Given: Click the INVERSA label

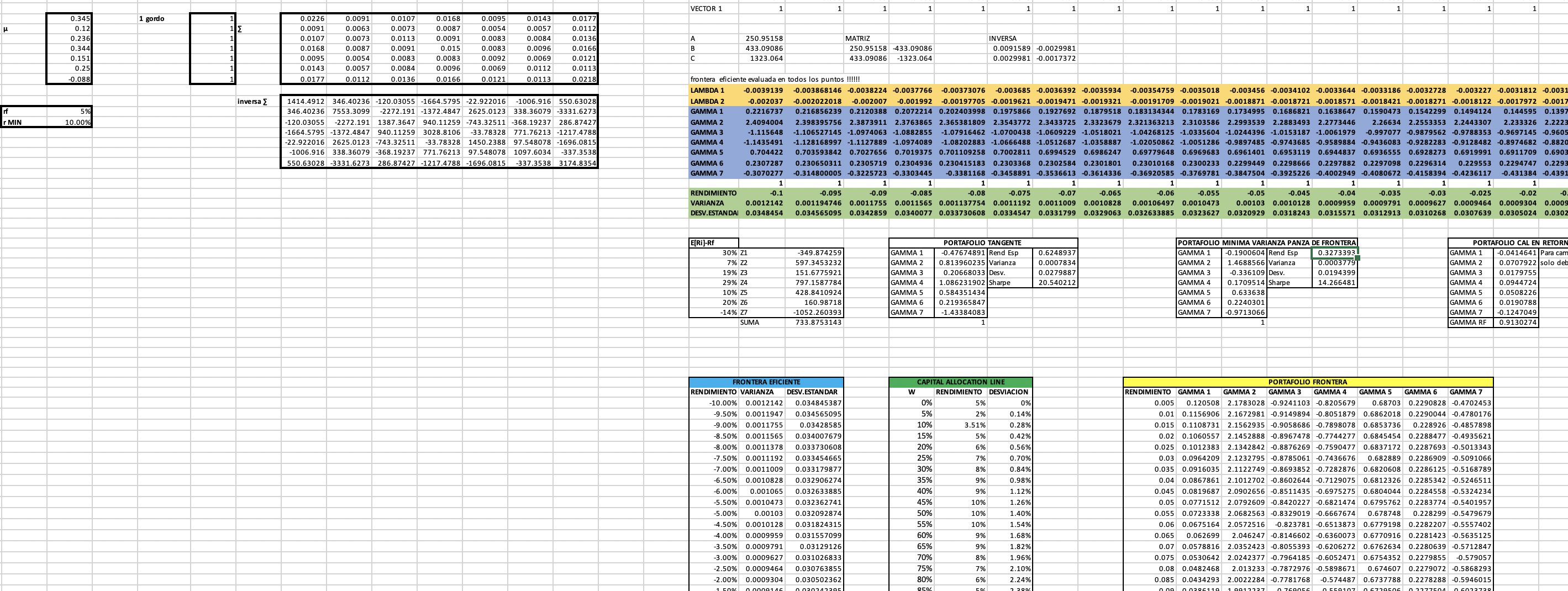Looking at the screenshot, I should [1011, 38].
